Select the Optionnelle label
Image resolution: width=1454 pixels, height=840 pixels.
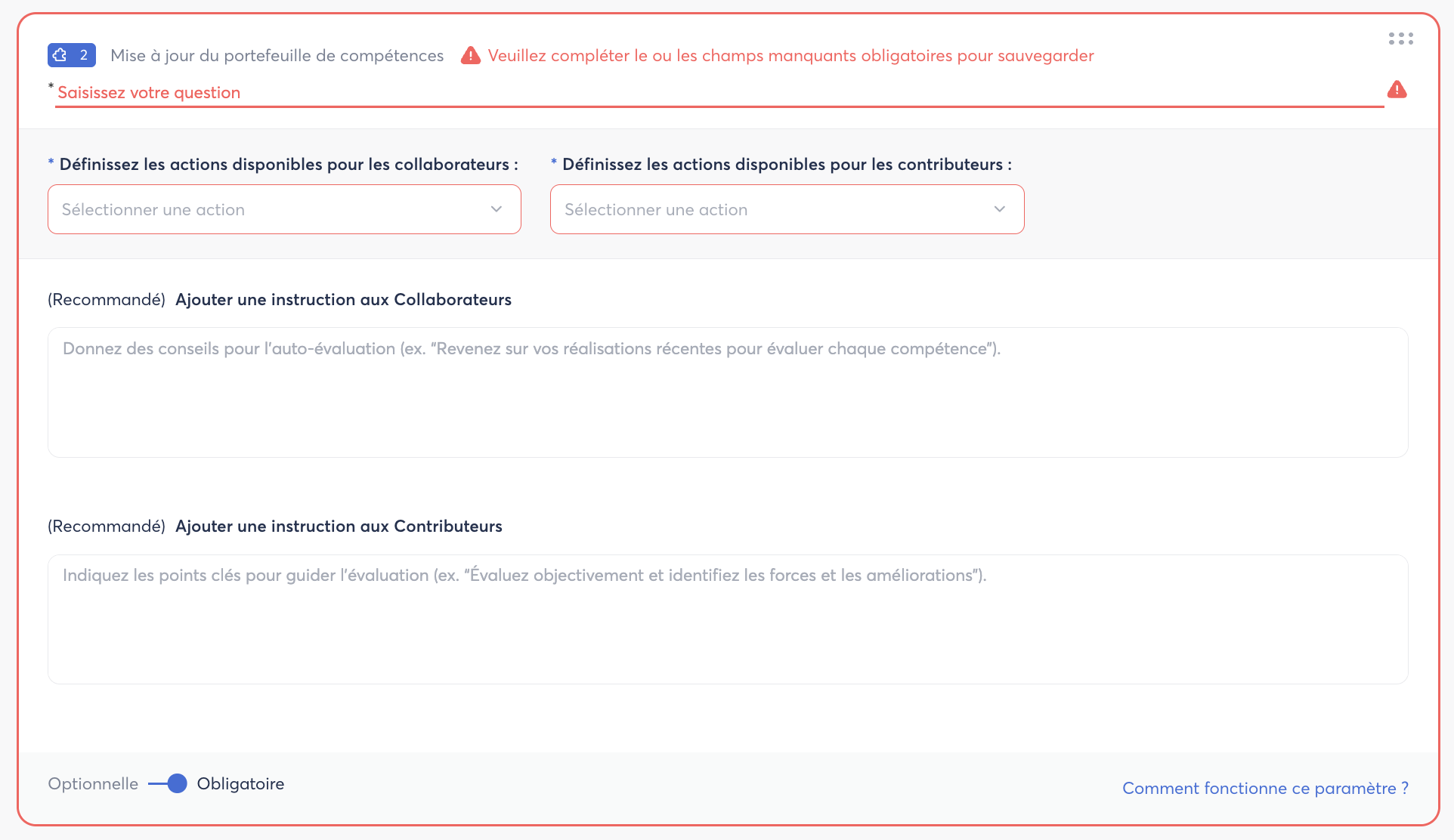[93, 784]
